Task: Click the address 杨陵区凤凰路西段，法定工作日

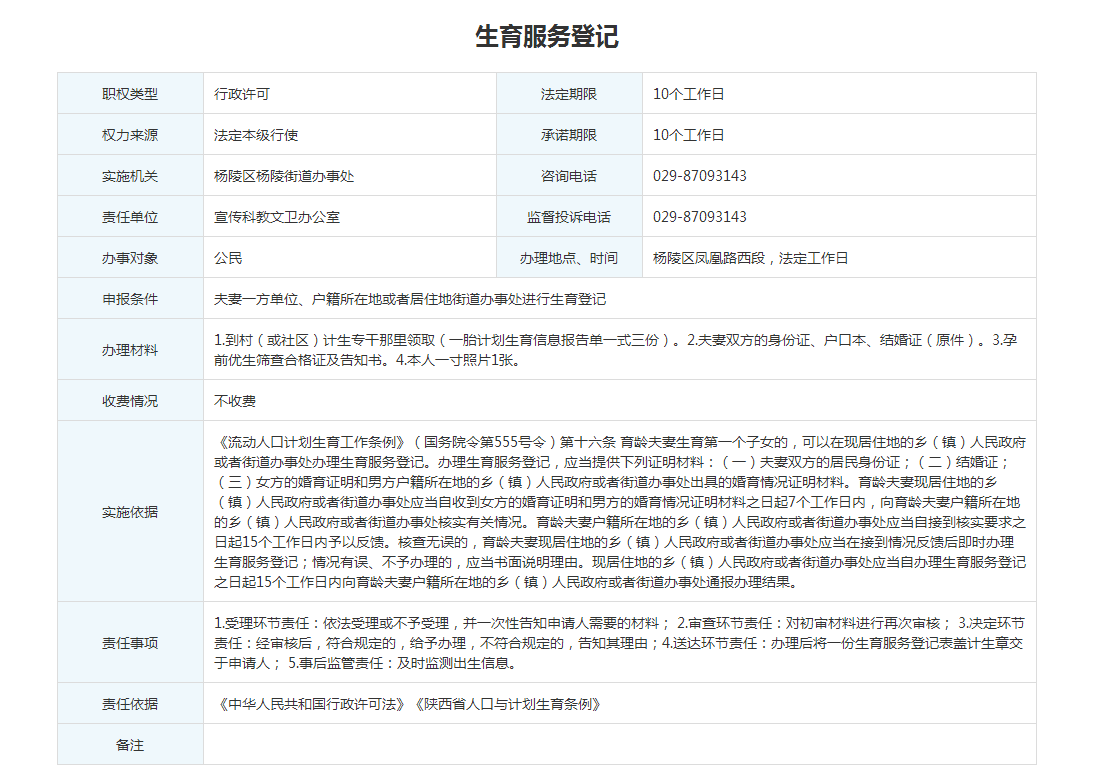Action: [750, 258]
